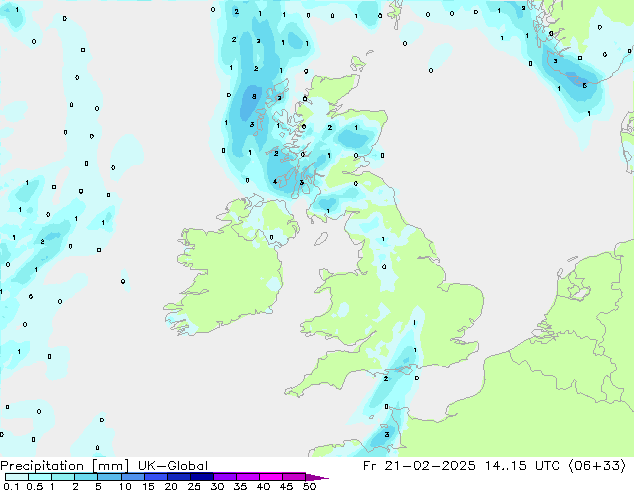Click legend tick label "30"
The image size is (634, 490).
click(x=217, y=486)
